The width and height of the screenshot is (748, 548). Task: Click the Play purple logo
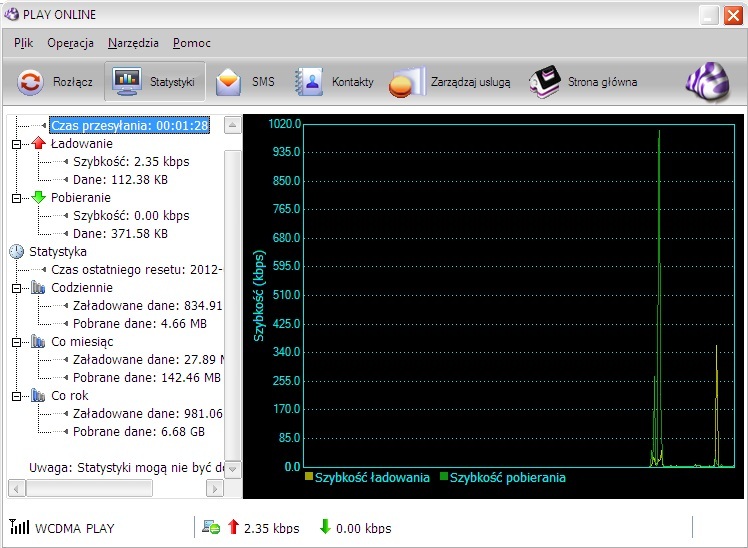coord(707,82)
